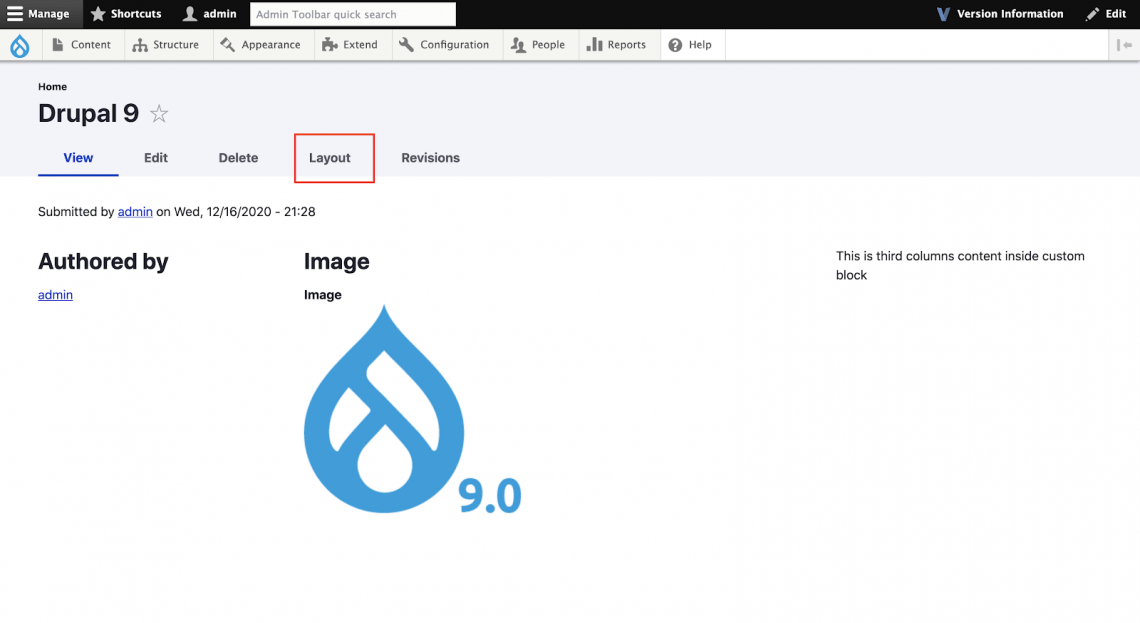The width and height of the screenshot is (1140, 623).
Task: Toggle the Manage hamburger menu
Action: (39, 14)
